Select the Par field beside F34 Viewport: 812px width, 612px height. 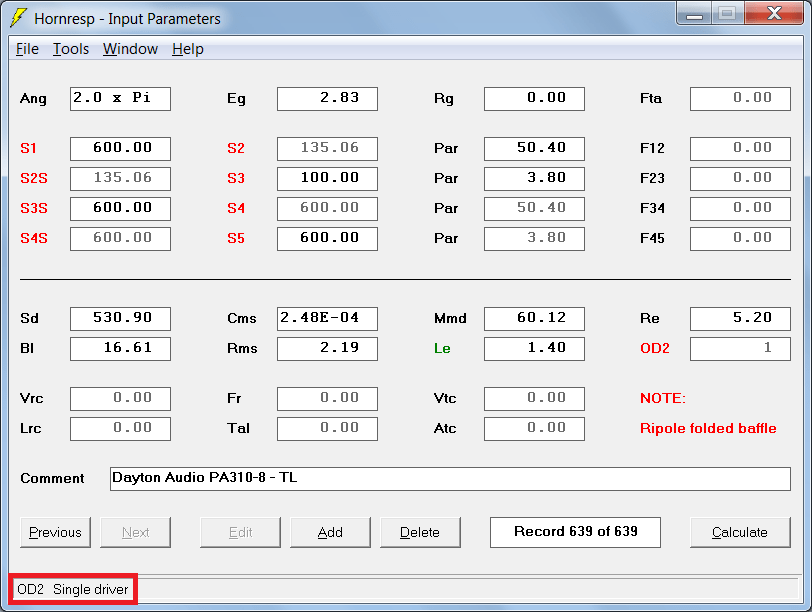coord(534,209)
